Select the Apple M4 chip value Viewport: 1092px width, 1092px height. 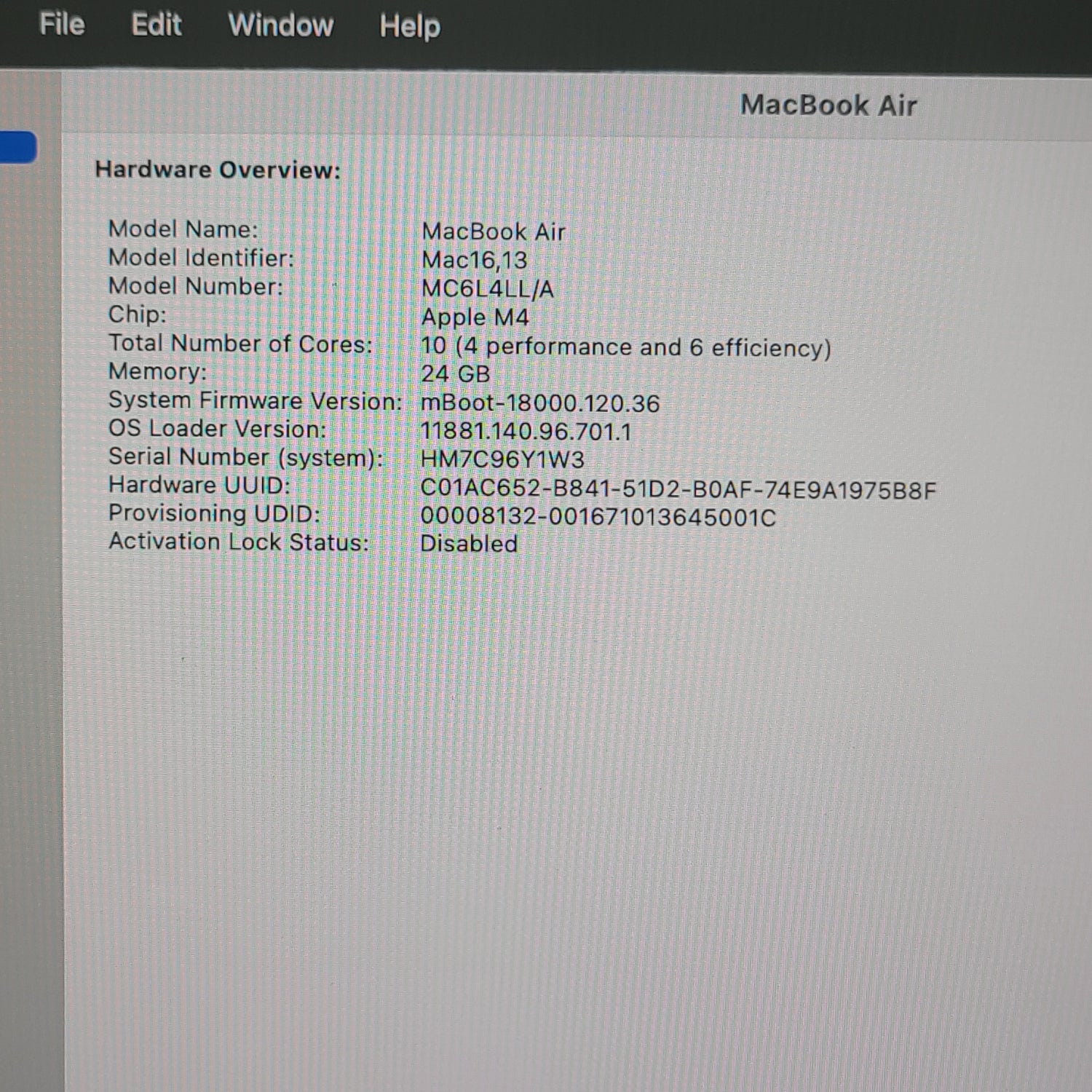pos(475,317)
